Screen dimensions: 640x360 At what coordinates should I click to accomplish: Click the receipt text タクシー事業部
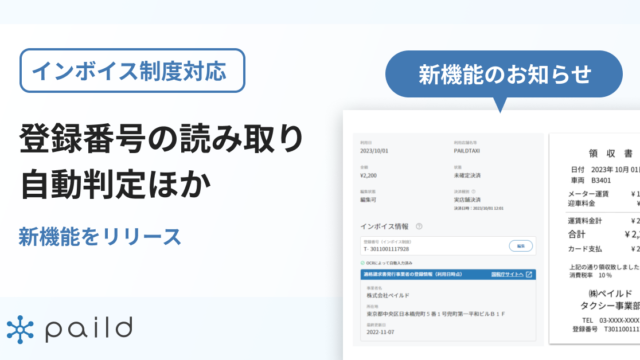click(610, 306)
